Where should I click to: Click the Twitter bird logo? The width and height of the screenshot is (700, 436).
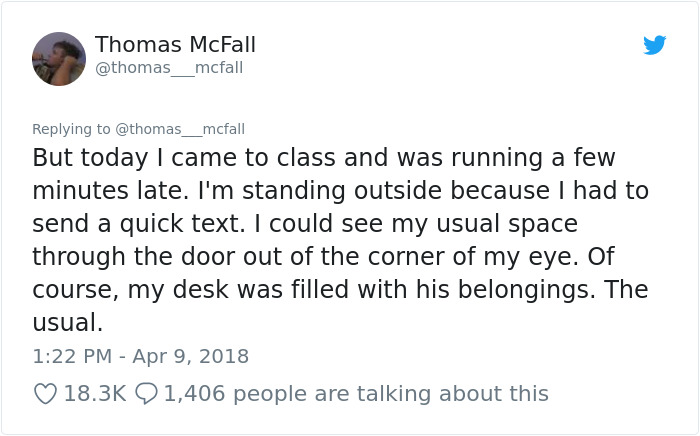coord(654,45)
